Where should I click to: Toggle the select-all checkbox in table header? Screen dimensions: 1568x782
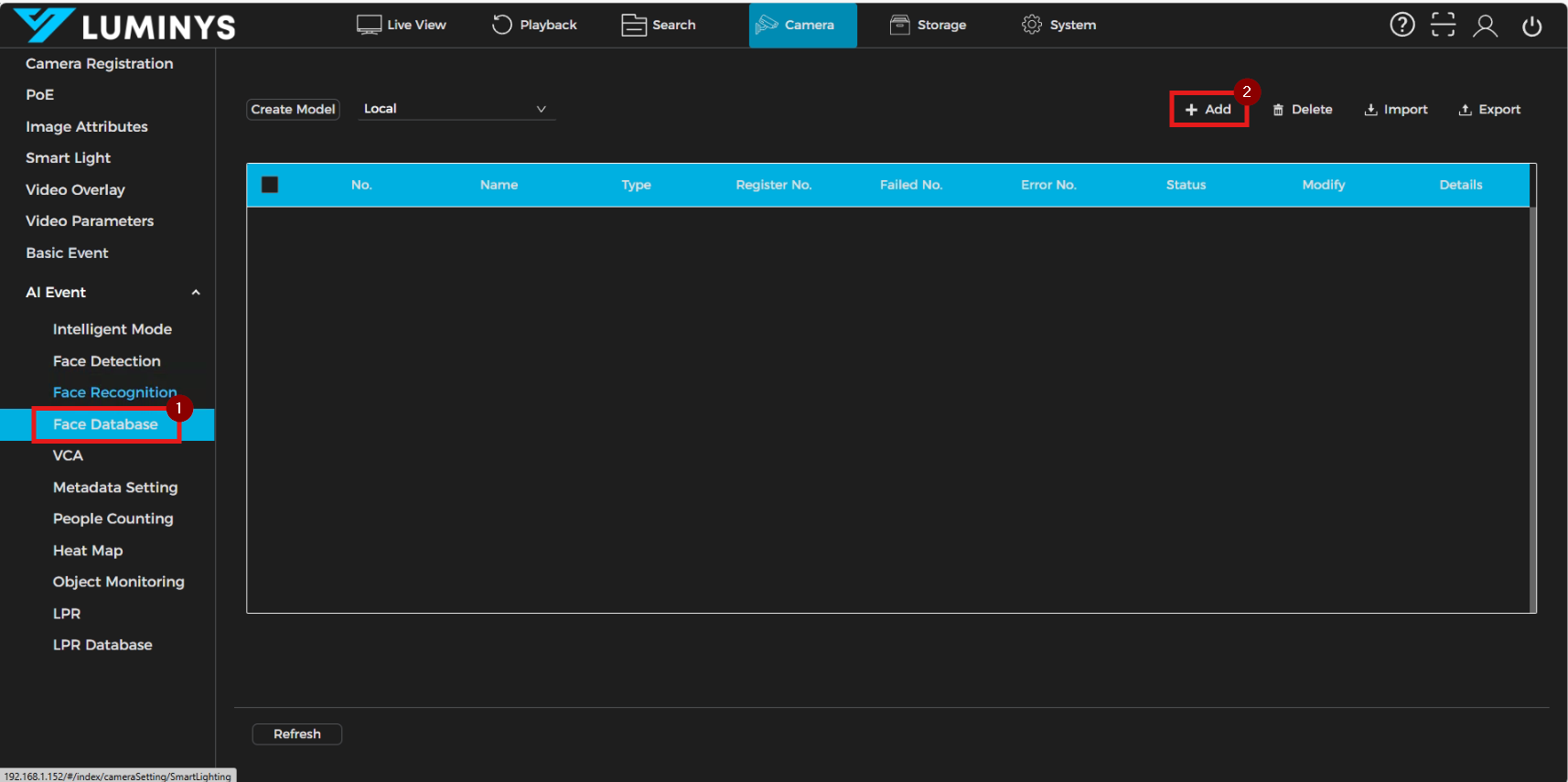click(x=270, y=185)
